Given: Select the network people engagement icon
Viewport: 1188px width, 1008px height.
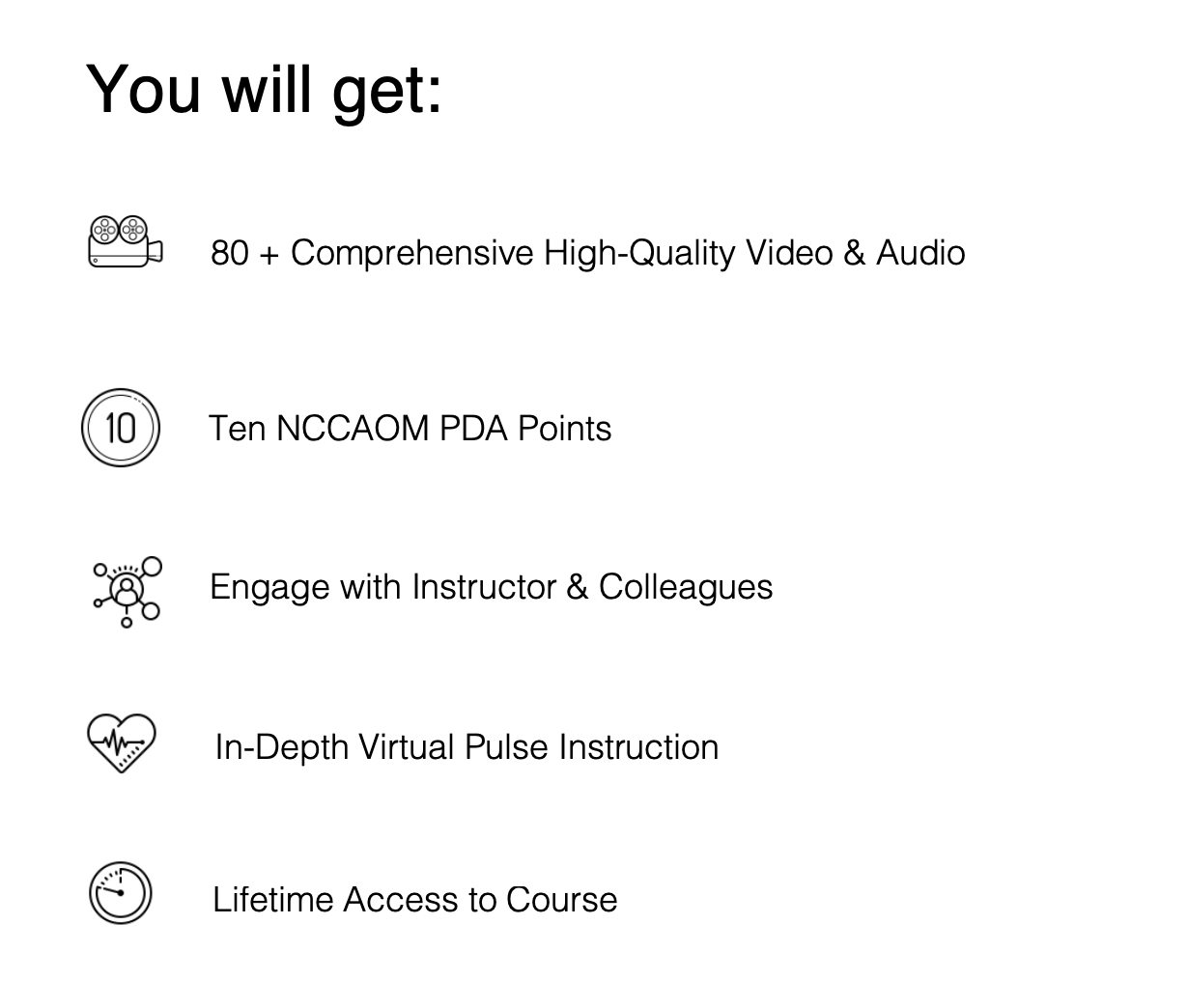Looking at the screenshot, I should (x=127, y=592).
